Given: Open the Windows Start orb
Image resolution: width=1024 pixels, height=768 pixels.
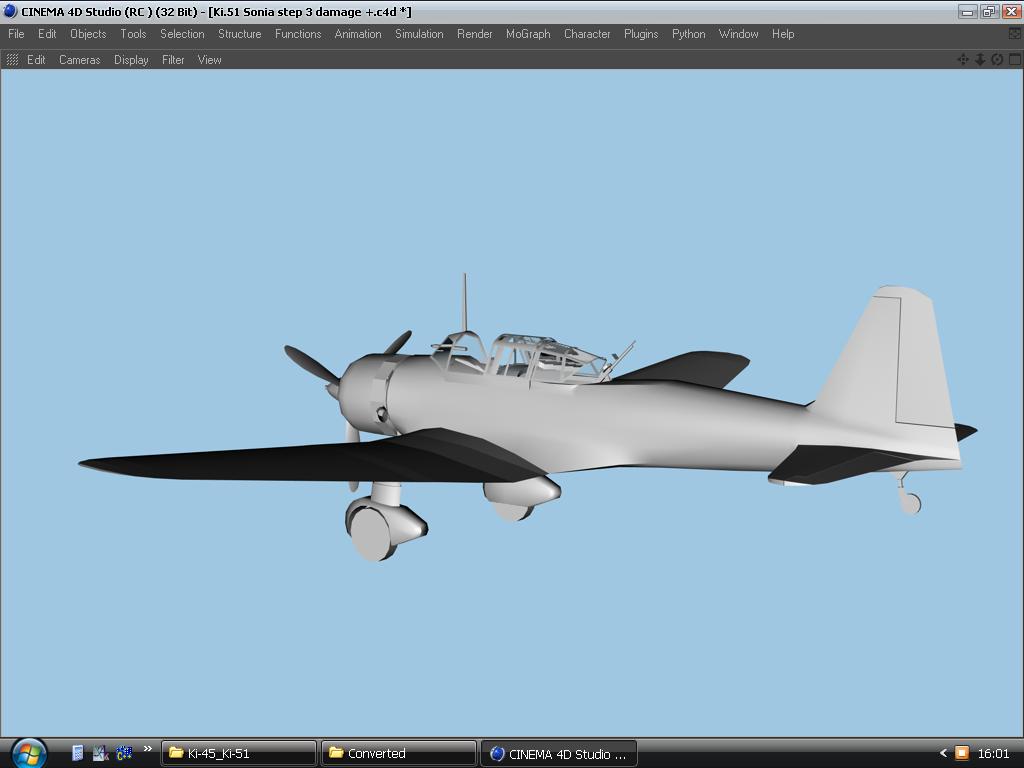Looking at the screenshot, I should [x=28, y=752].
